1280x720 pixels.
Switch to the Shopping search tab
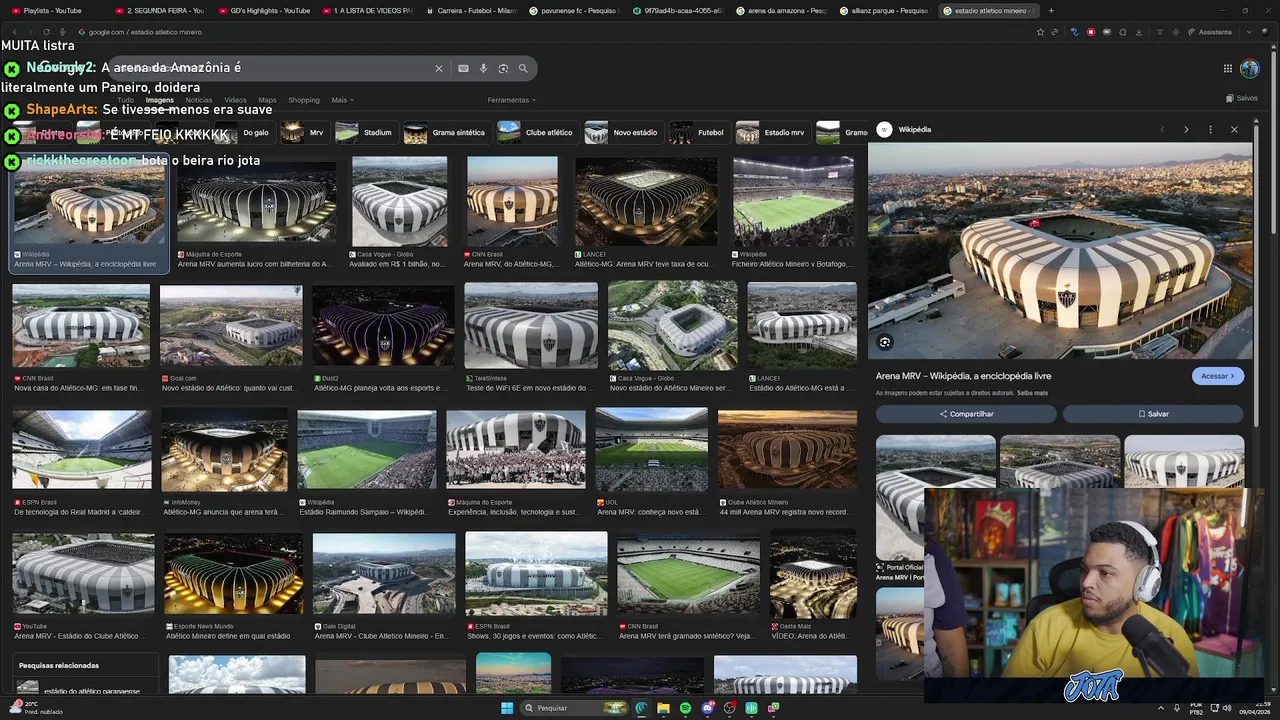click(304, 100)
